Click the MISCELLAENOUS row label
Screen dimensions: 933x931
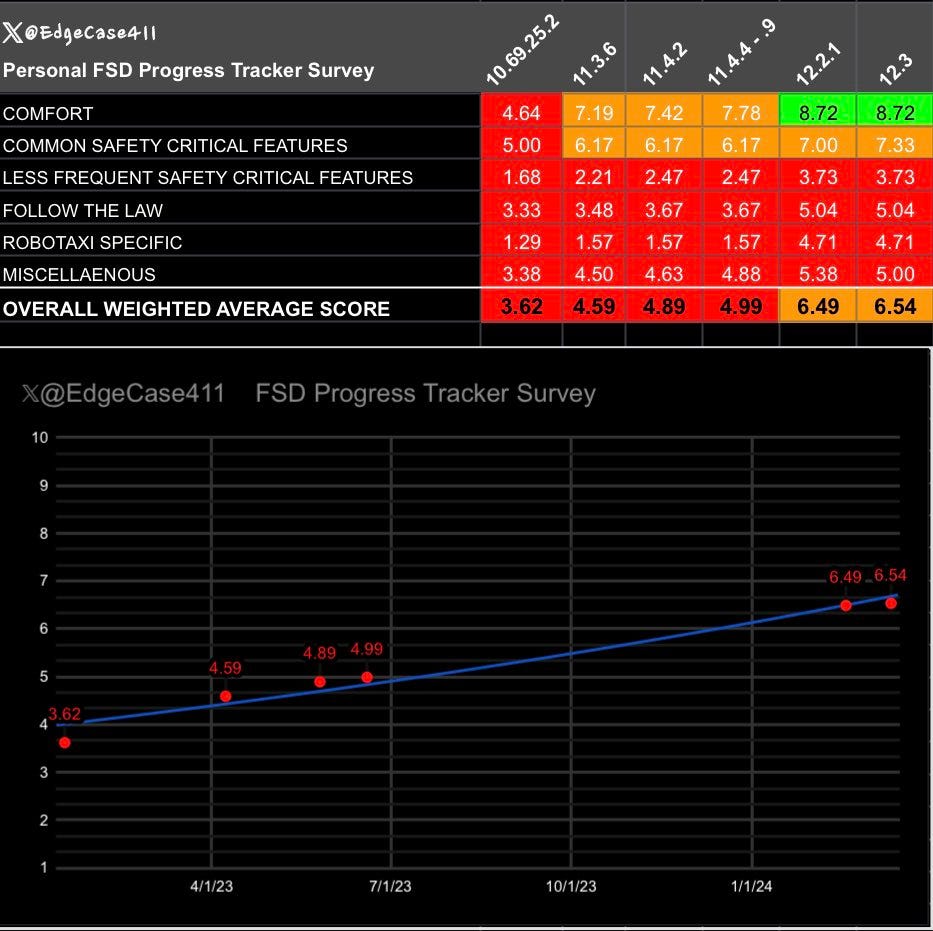tap(79, 274)
